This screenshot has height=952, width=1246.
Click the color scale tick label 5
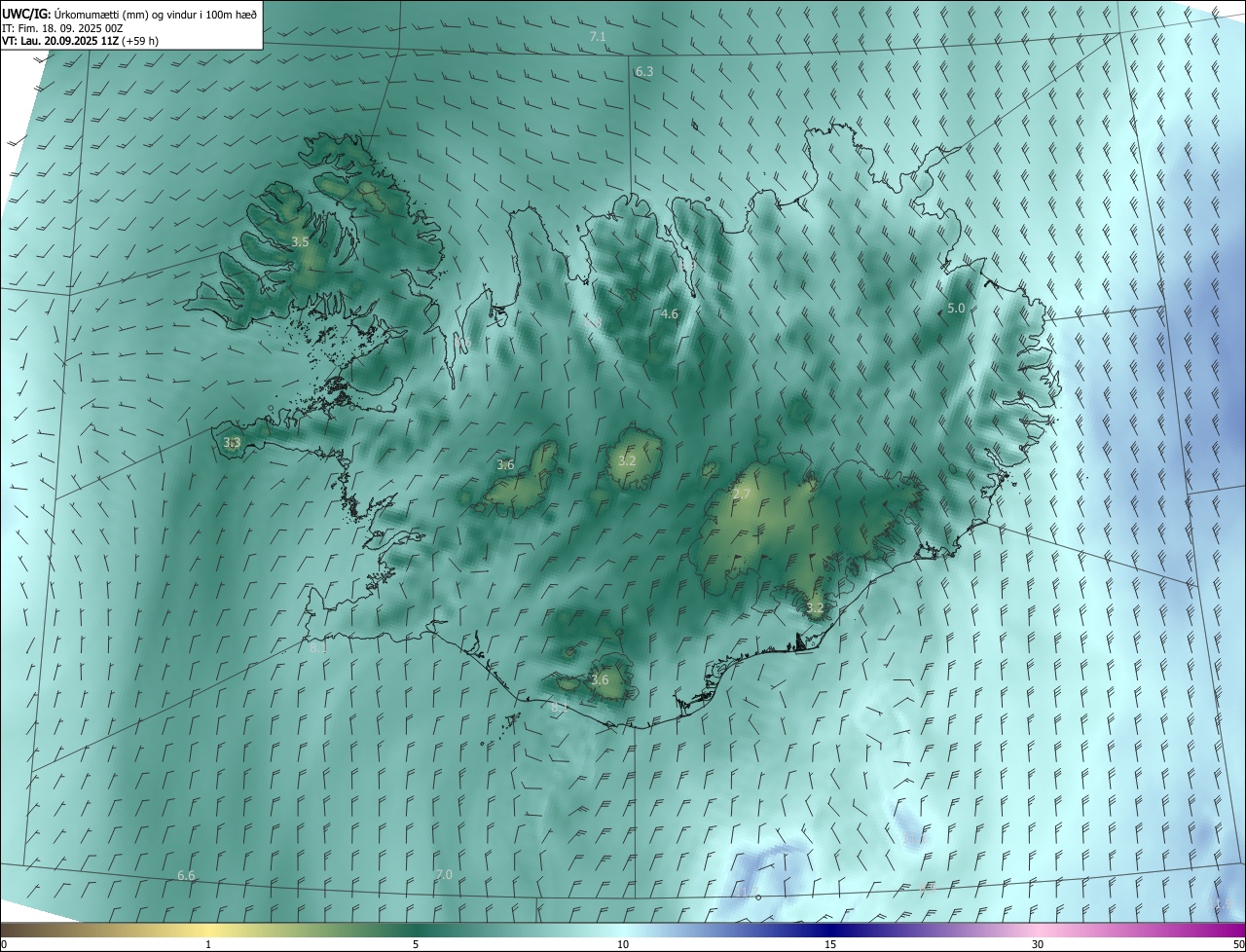416,944
